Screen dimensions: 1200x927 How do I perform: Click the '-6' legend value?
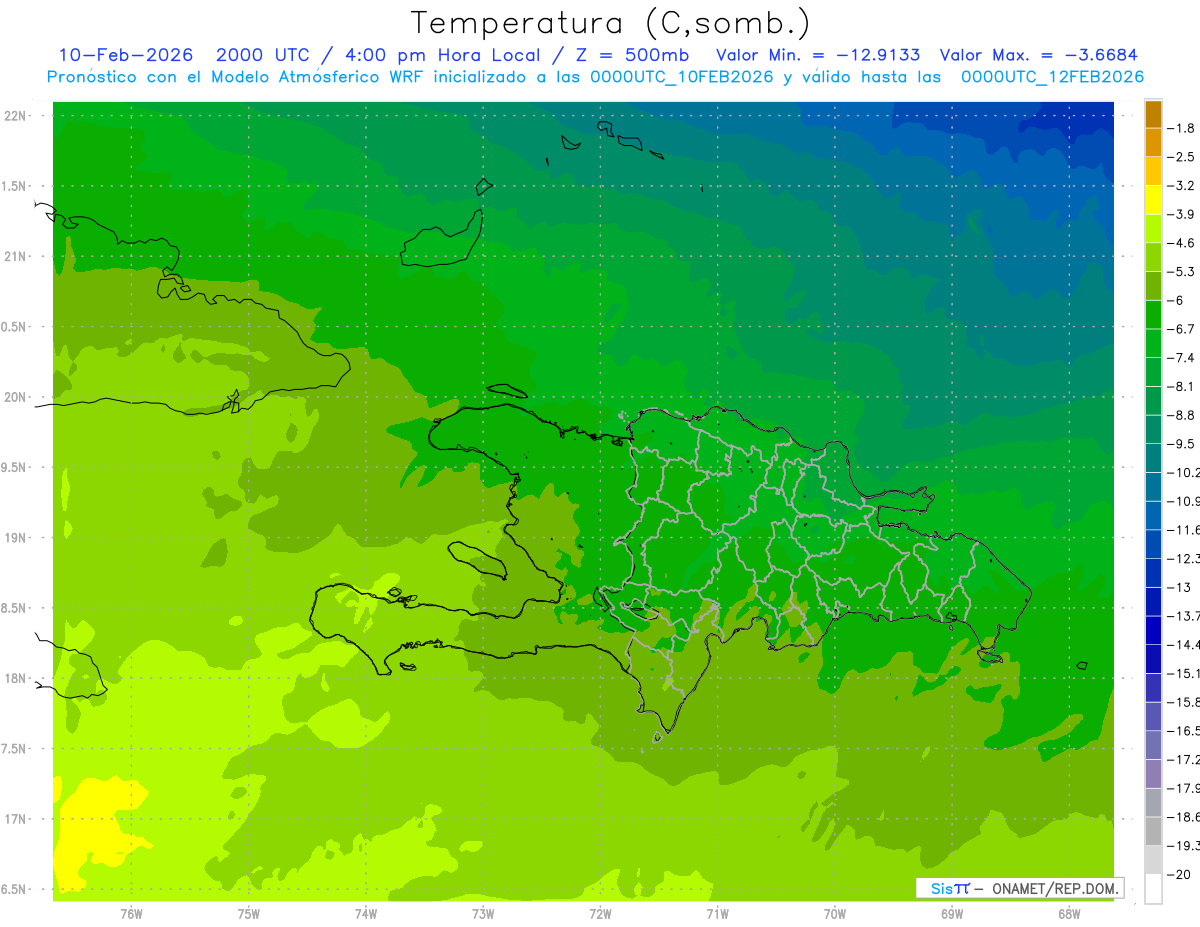(x=1175, y=300)
